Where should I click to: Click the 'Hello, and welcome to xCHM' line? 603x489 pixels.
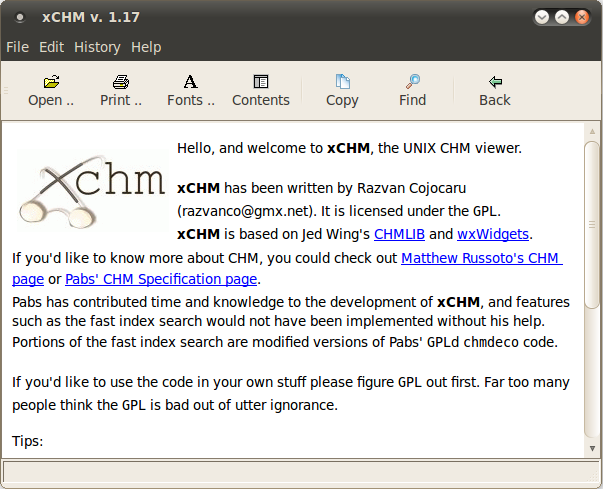point(349,148)
